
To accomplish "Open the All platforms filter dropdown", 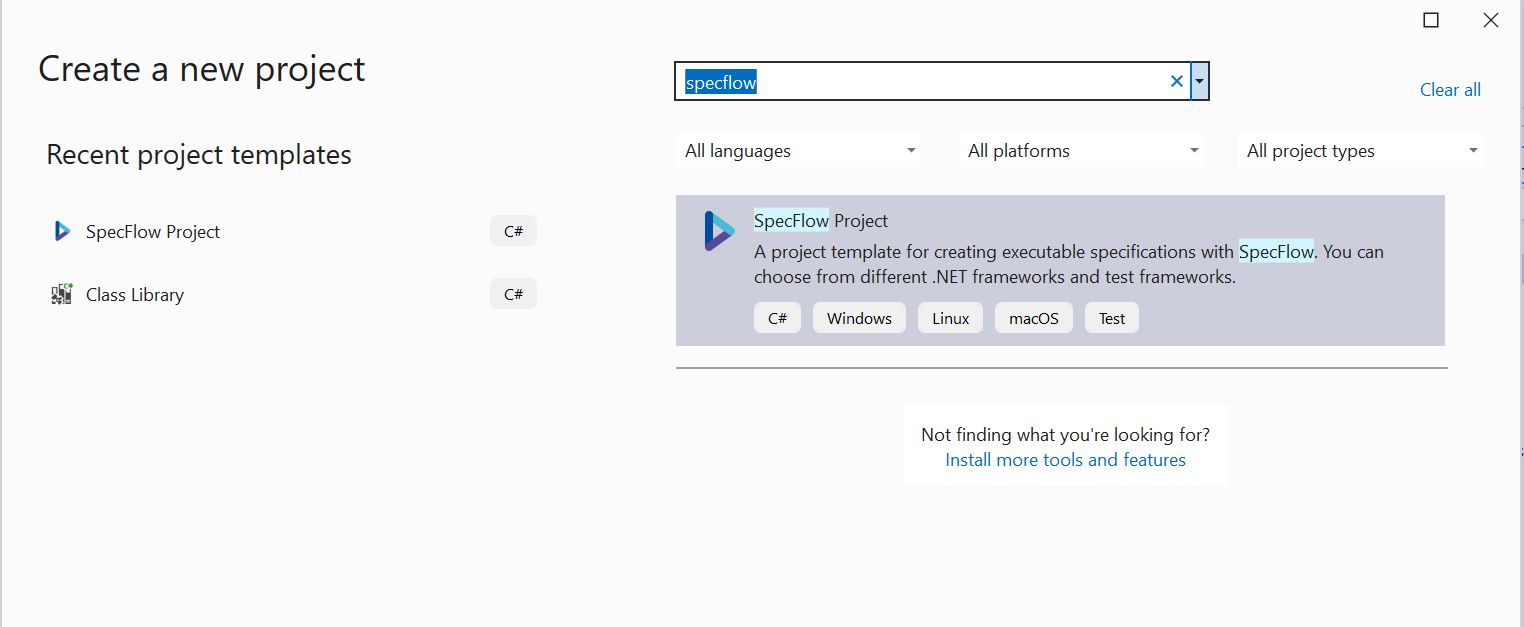I will (1082, 151).
